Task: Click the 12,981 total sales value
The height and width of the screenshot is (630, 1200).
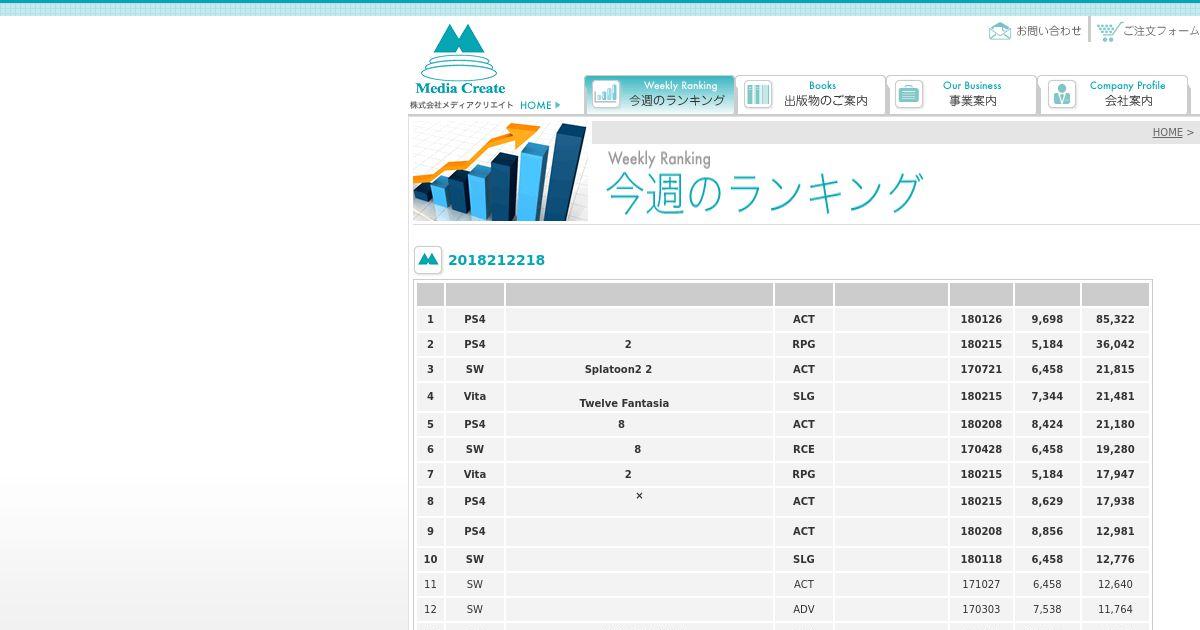Action: 1115,531
